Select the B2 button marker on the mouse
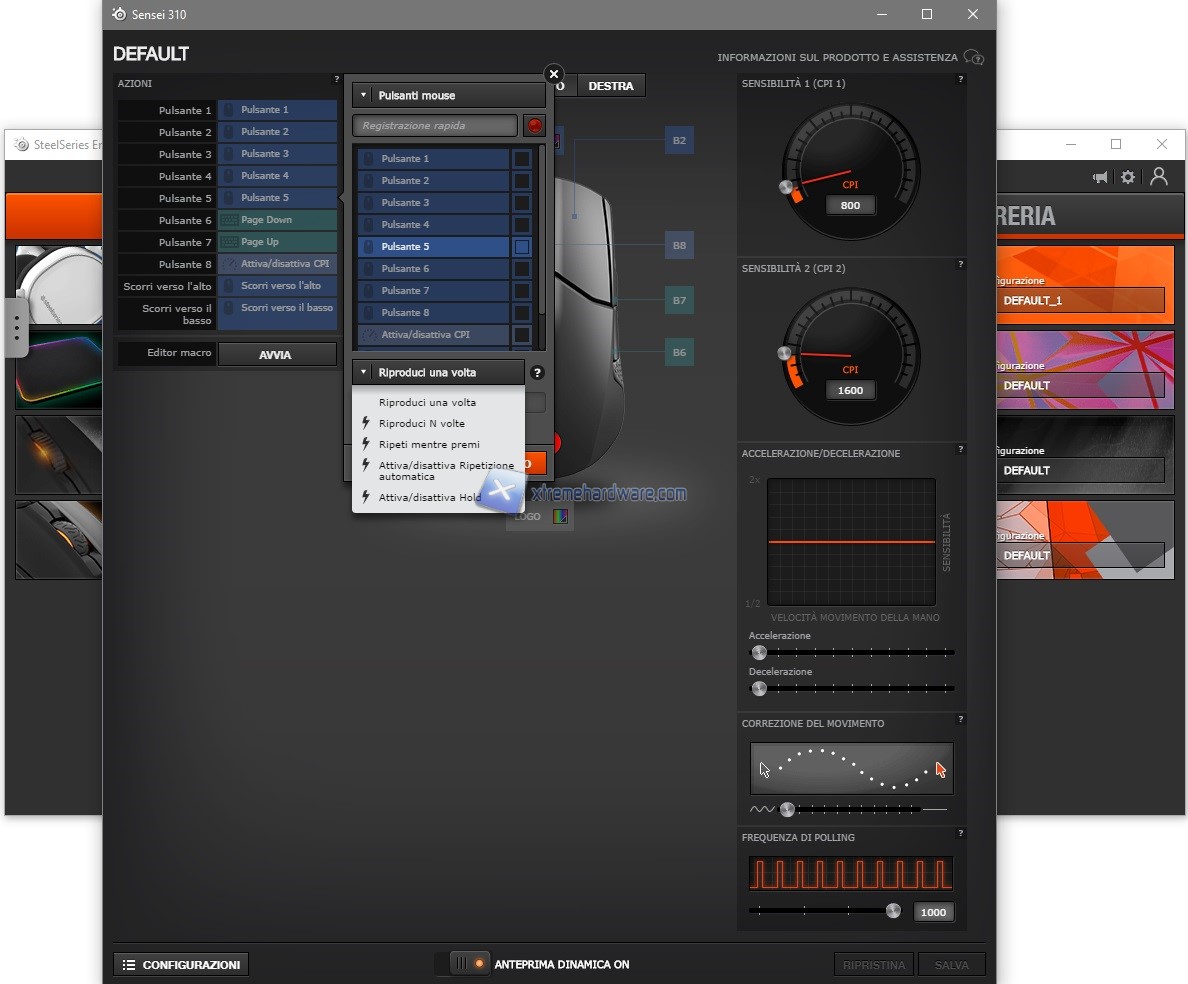This screenshot has width=1188, height=984. tap(679, 141)
